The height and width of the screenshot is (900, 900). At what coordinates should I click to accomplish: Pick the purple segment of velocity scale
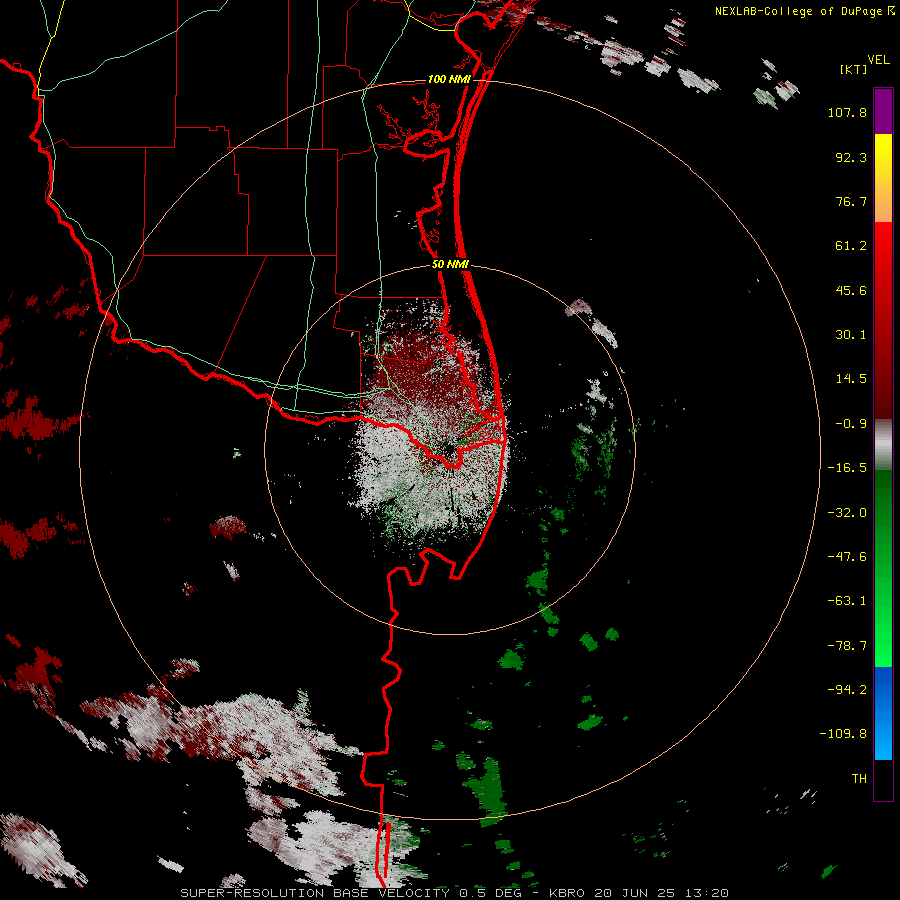click(x=883, y=111)
